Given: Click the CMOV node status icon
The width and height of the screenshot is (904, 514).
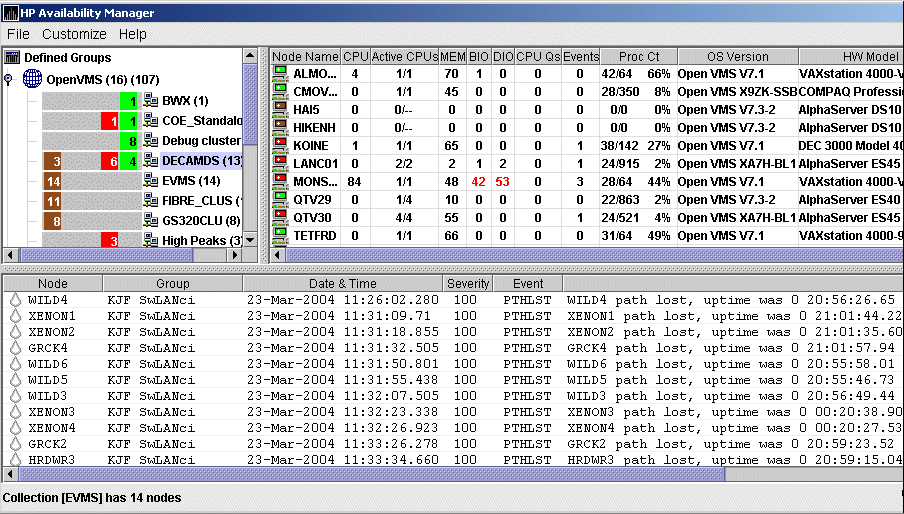Looking at the screenshot, I should 280,91.
